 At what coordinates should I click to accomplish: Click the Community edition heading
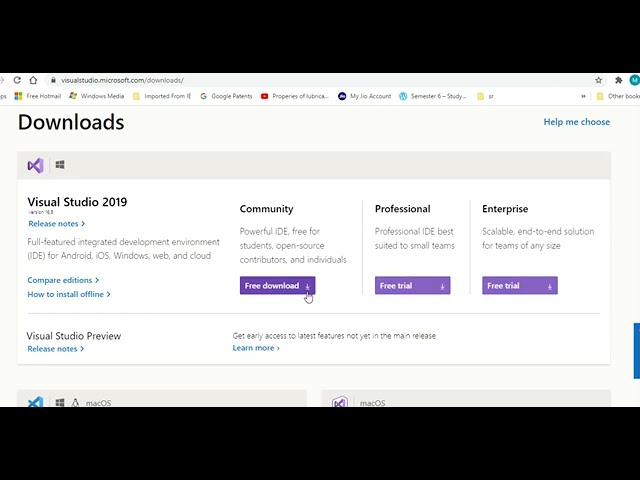(x=267, y=209)
